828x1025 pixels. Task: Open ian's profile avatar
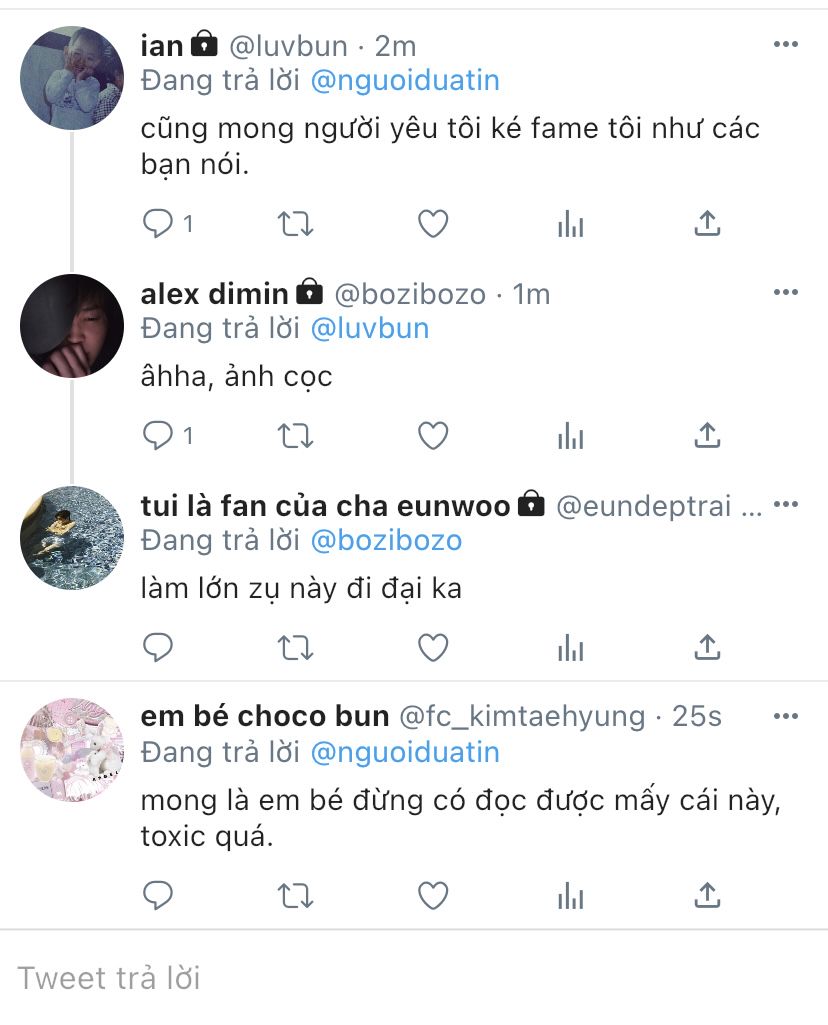pos(72,78)
